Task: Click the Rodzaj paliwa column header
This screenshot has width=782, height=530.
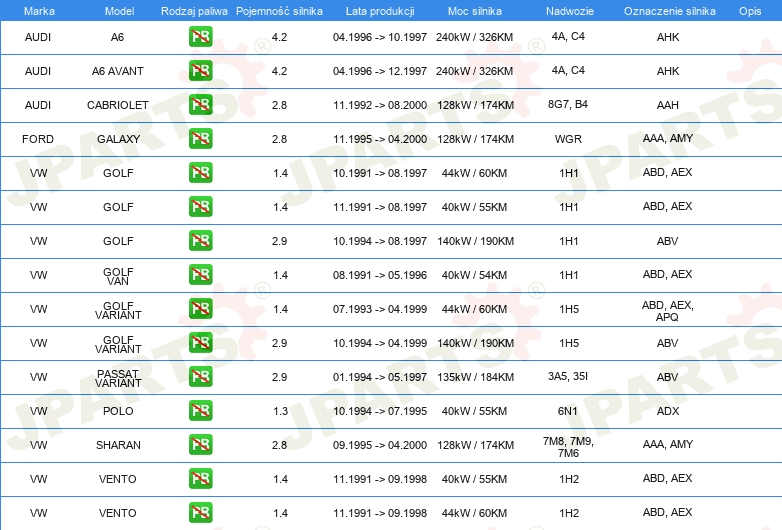Action: (x=194, y=11)
